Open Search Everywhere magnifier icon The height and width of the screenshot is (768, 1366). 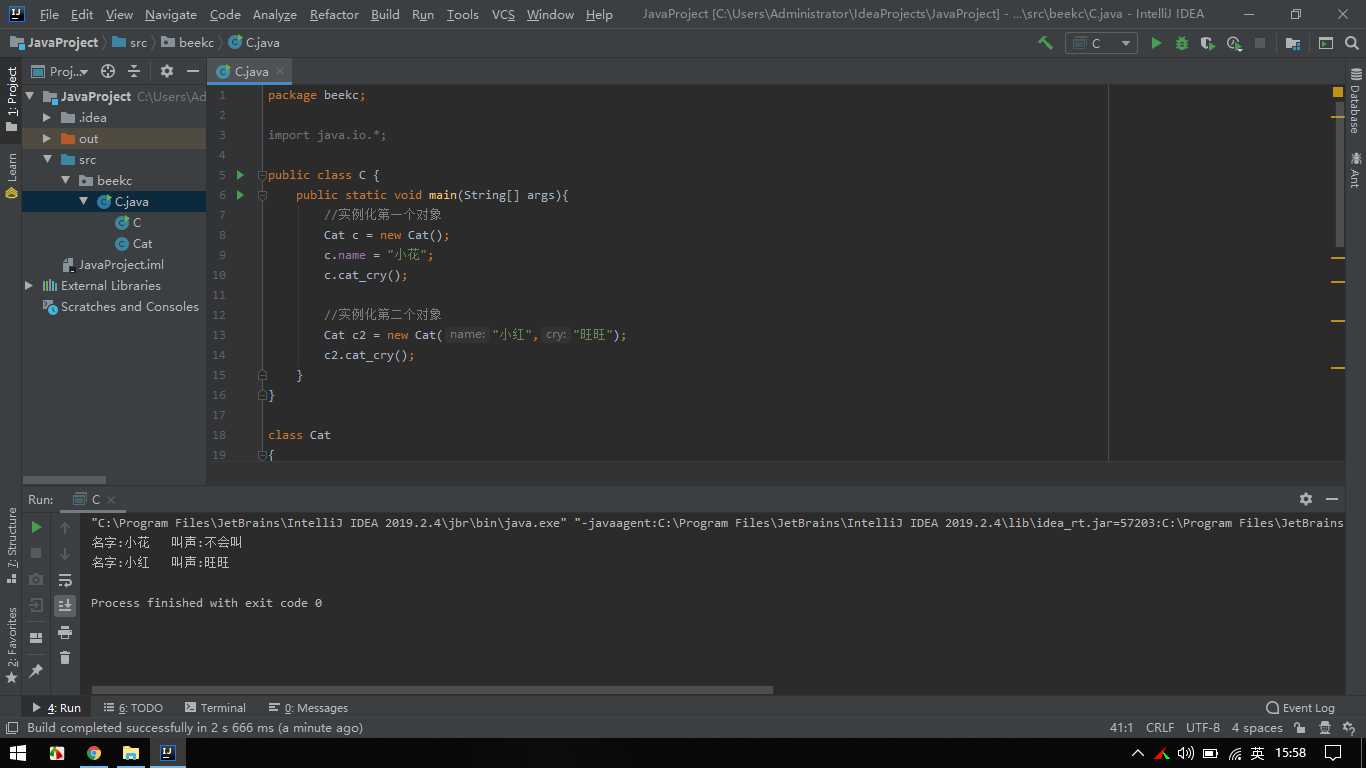click(x=1352, y=43)
